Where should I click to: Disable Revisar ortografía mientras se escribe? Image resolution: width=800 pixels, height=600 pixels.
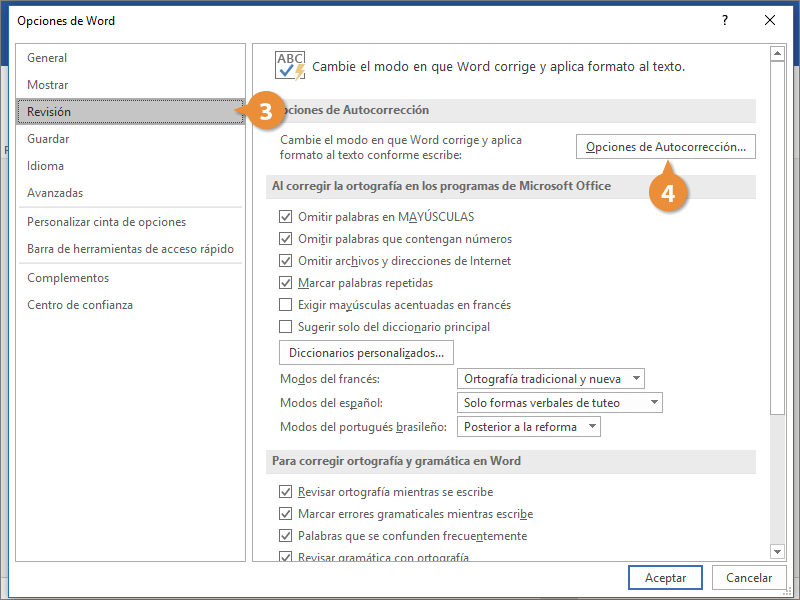click(287, 492)
